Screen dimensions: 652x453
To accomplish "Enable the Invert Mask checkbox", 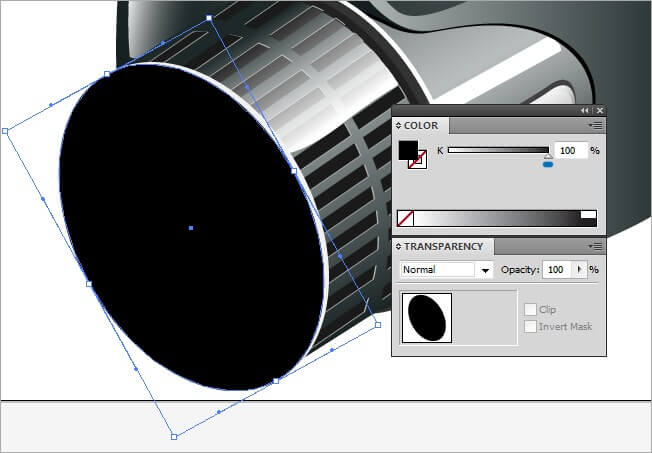I will pyautogui.click(x=531, y=327).
